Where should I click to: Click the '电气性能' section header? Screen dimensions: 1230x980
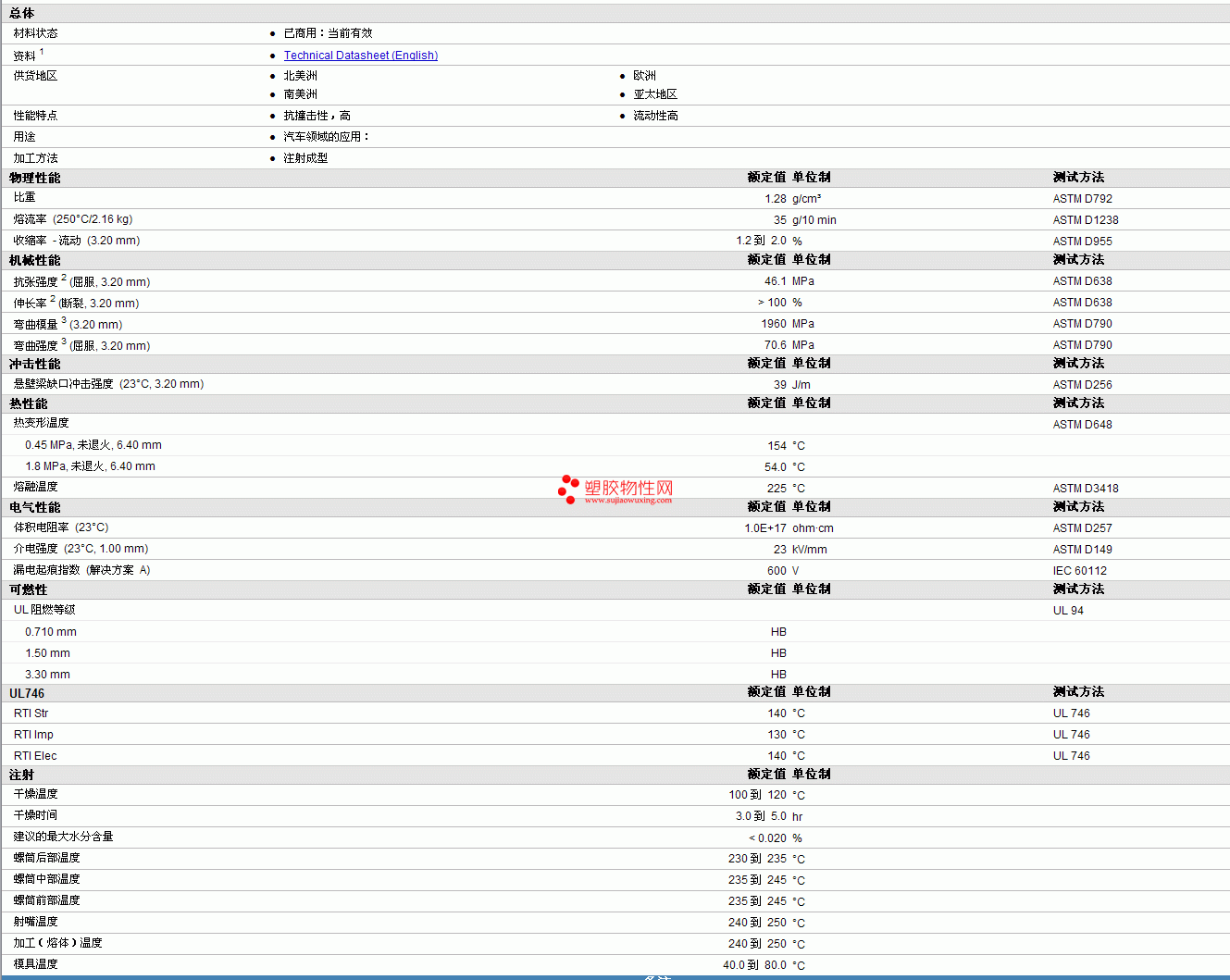[x=35, y=507]
